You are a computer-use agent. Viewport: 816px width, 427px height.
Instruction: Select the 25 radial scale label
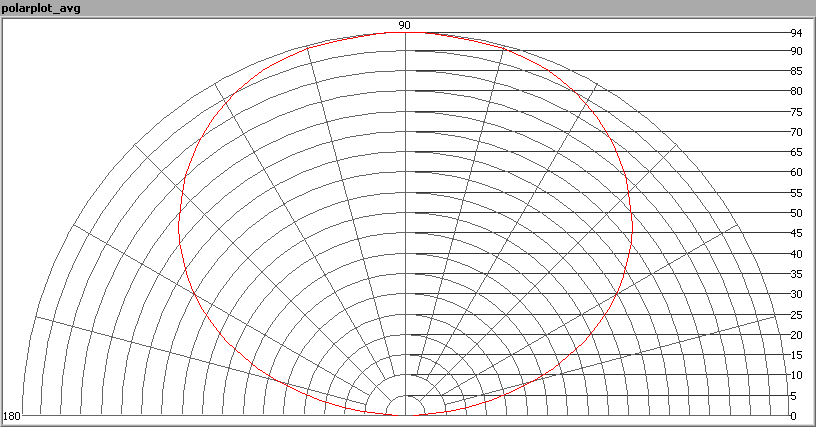(x=795, y=315)
